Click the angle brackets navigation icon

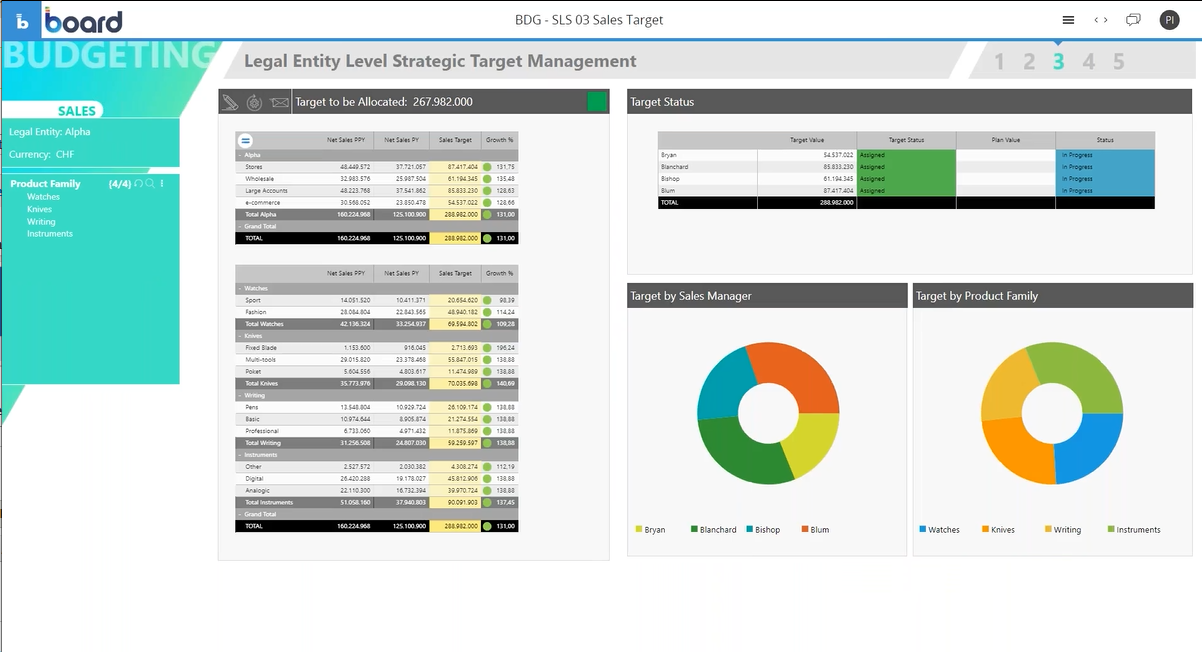click(x=1100, y=20)
